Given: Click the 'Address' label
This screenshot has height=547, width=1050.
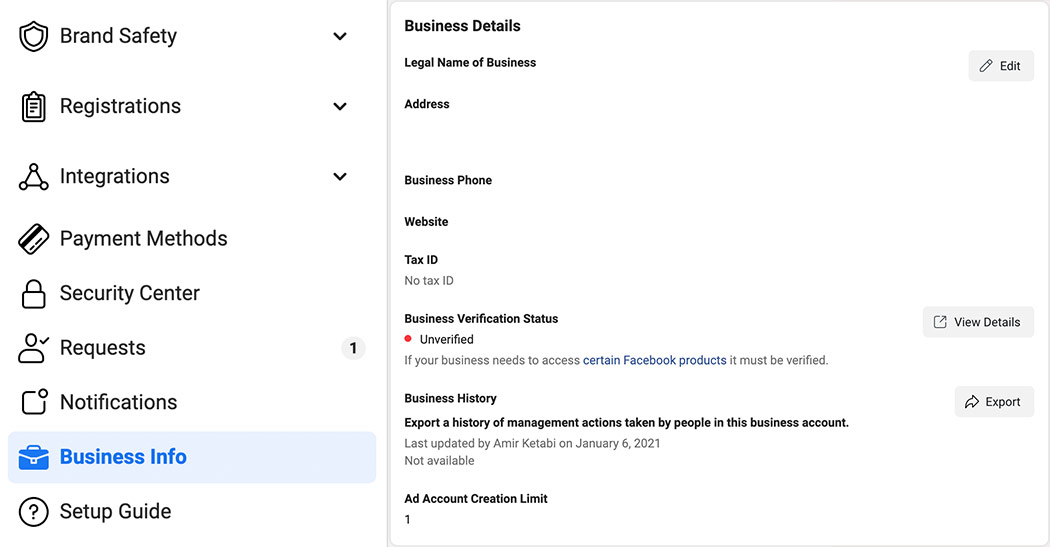Looking at the screenshot, I should (x=427, y=104).
